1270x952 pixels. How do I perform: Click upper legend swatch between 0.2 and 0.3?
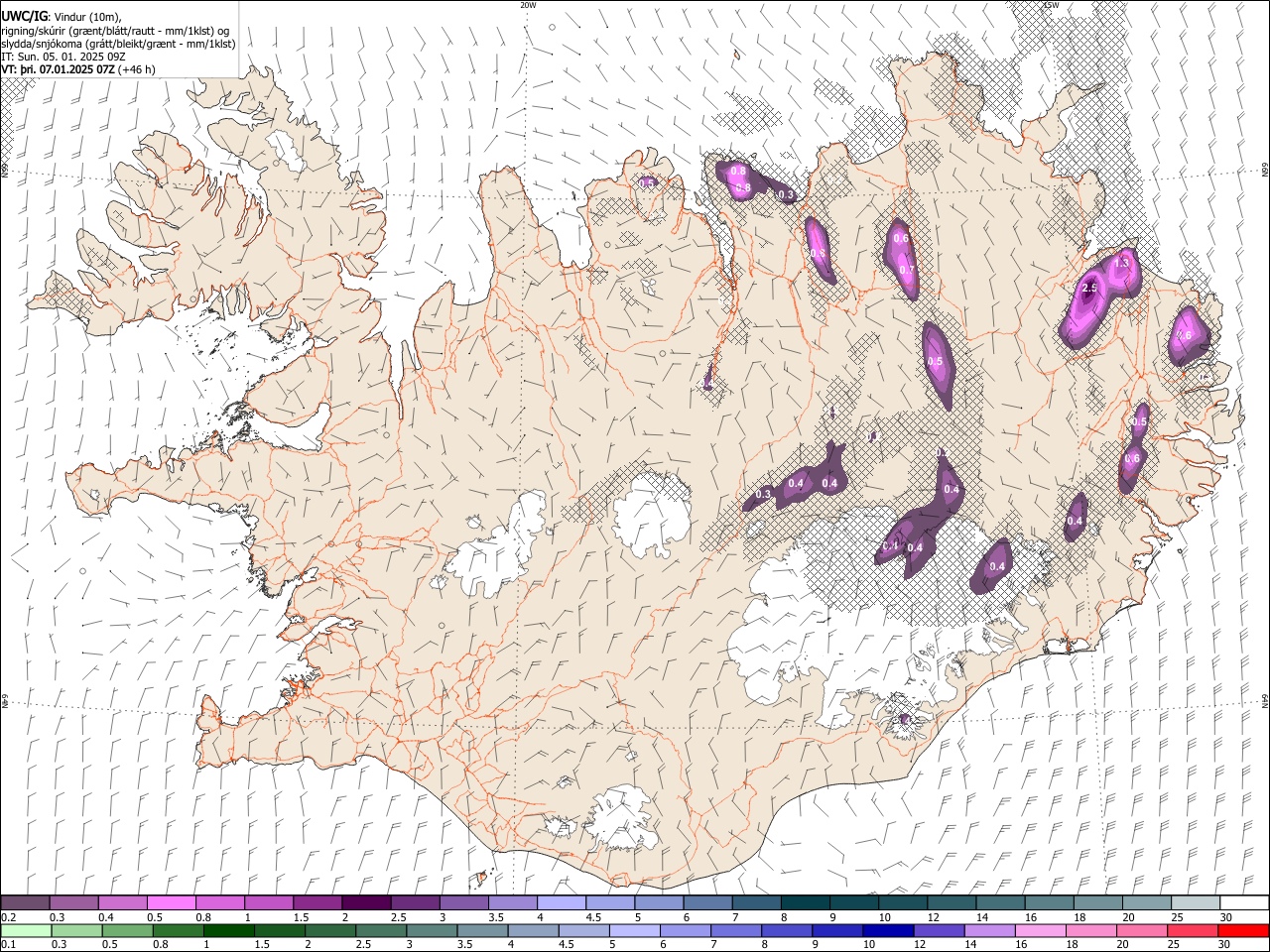coord(25,902)
